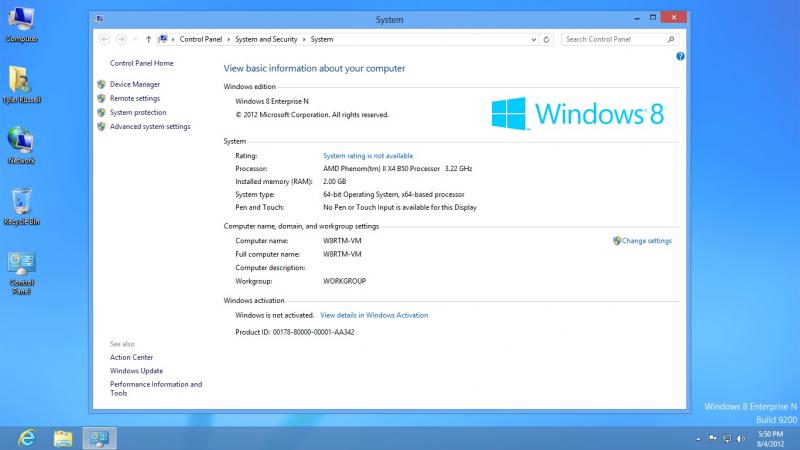Click the search magnifier icon
The width and height of the screenshot is (800, 450).
671,39
